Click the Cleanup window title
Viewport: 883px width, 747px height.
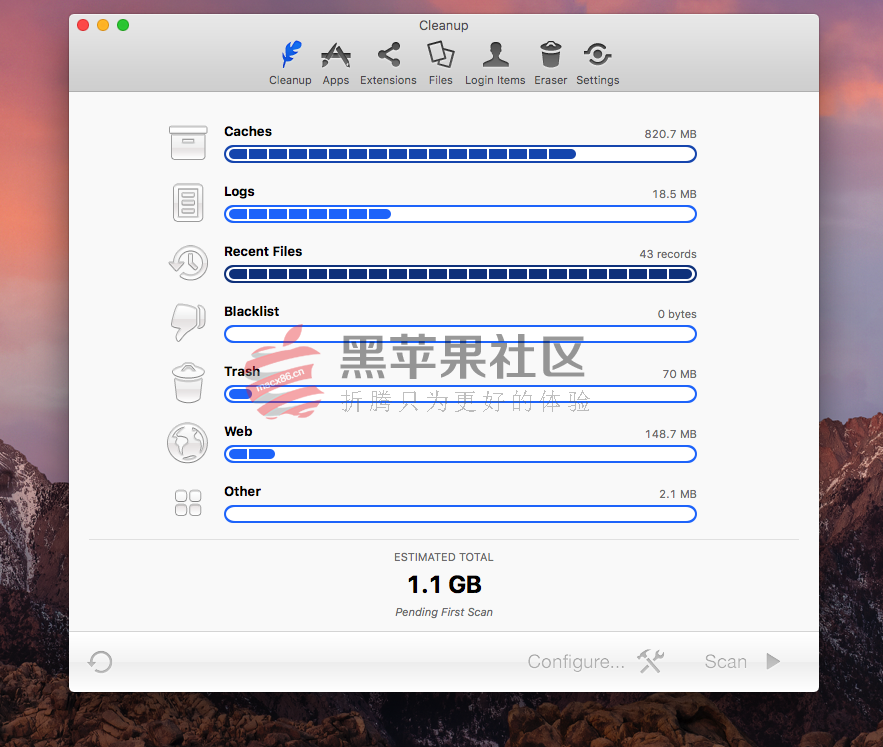(444, 25)
